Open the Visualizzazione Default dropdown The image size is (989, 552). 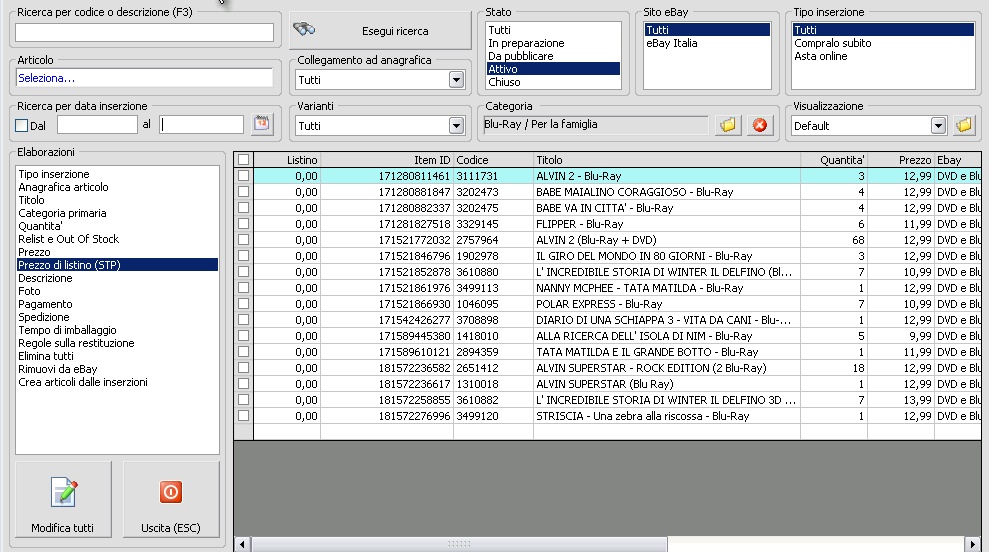point(937,126)
